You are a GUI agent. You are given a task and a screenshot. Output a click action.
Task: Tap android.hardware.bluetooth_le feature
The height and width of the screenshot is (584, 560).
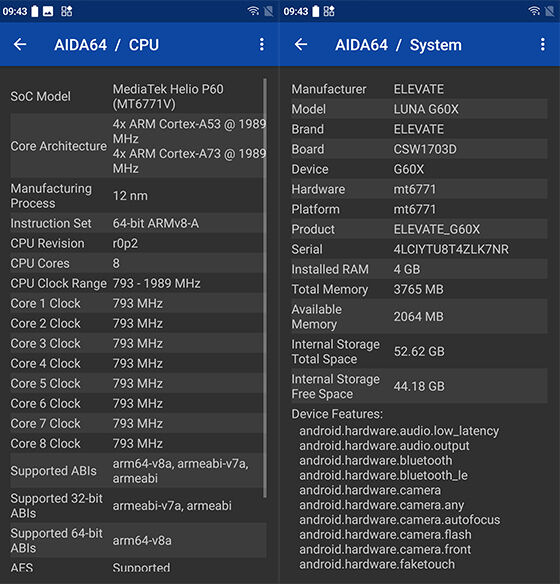pyautogui.click(x=383, y=476)
